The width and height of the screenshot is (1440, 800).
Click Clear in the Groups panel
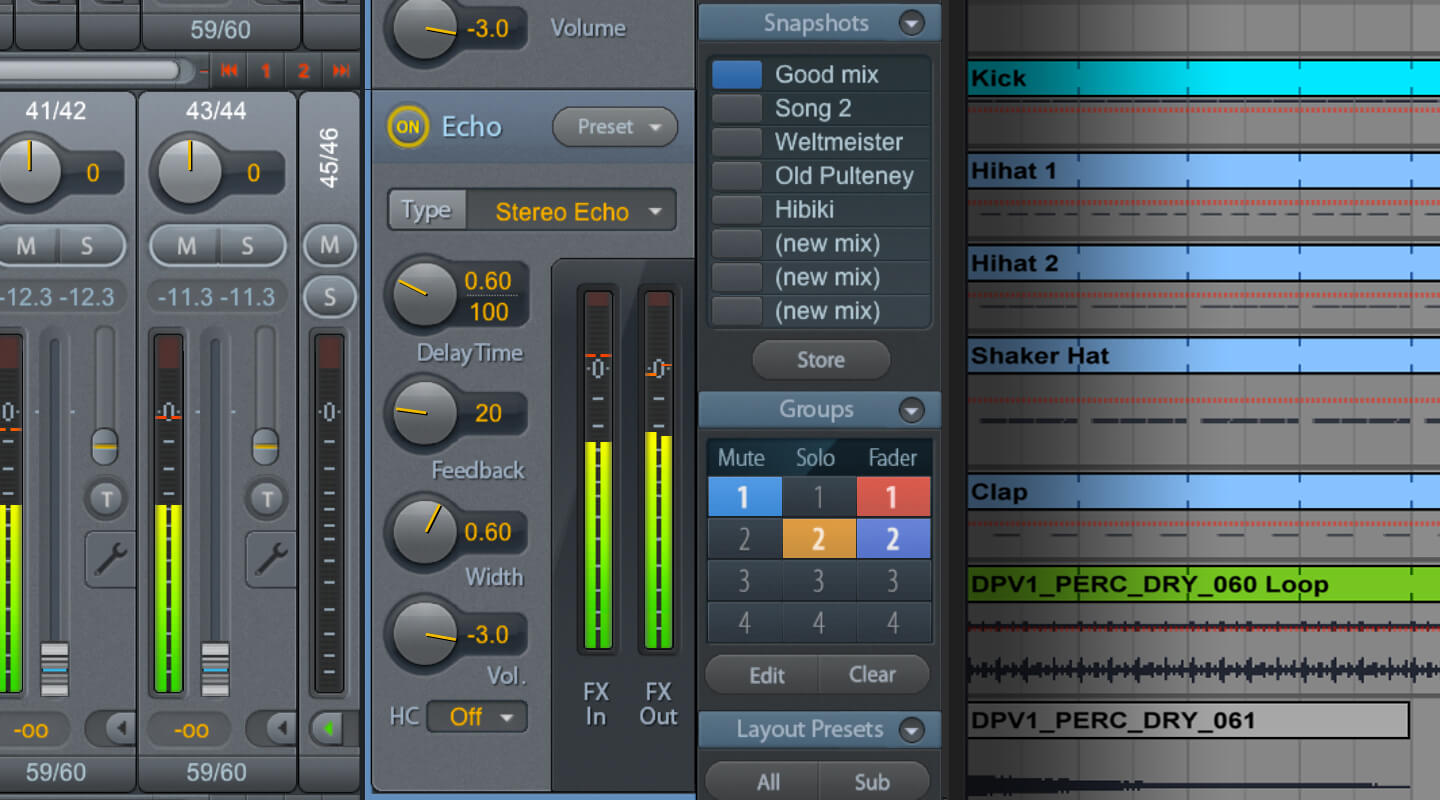click(873, 674)
